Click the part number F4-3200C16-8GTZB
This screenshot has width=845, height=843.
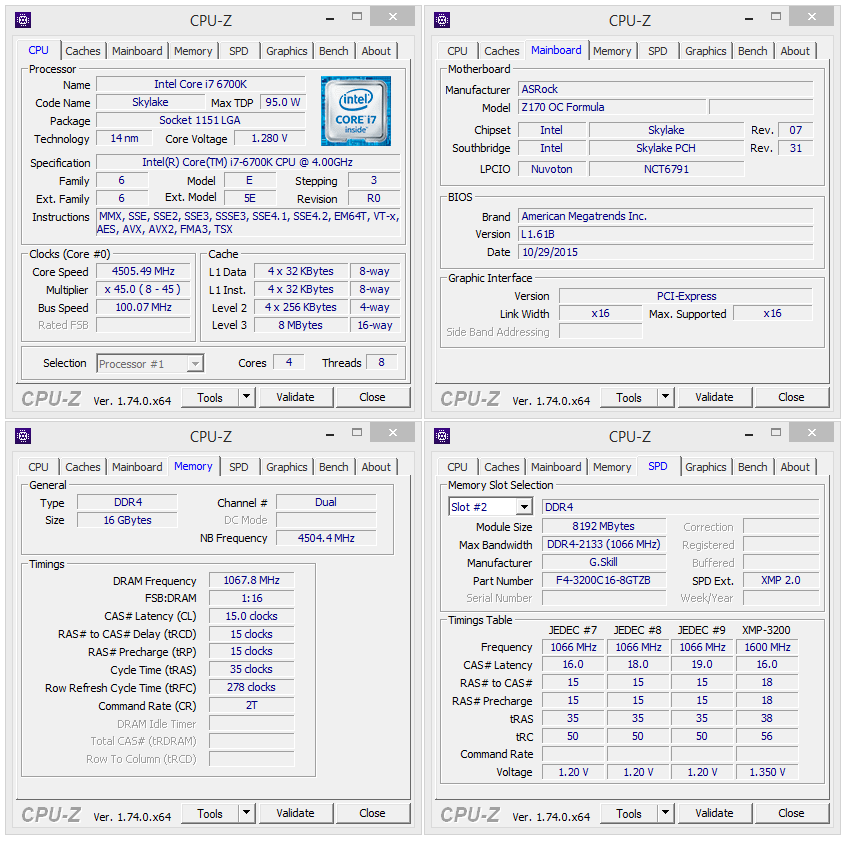pyautogui.click(x=604, y=581)
